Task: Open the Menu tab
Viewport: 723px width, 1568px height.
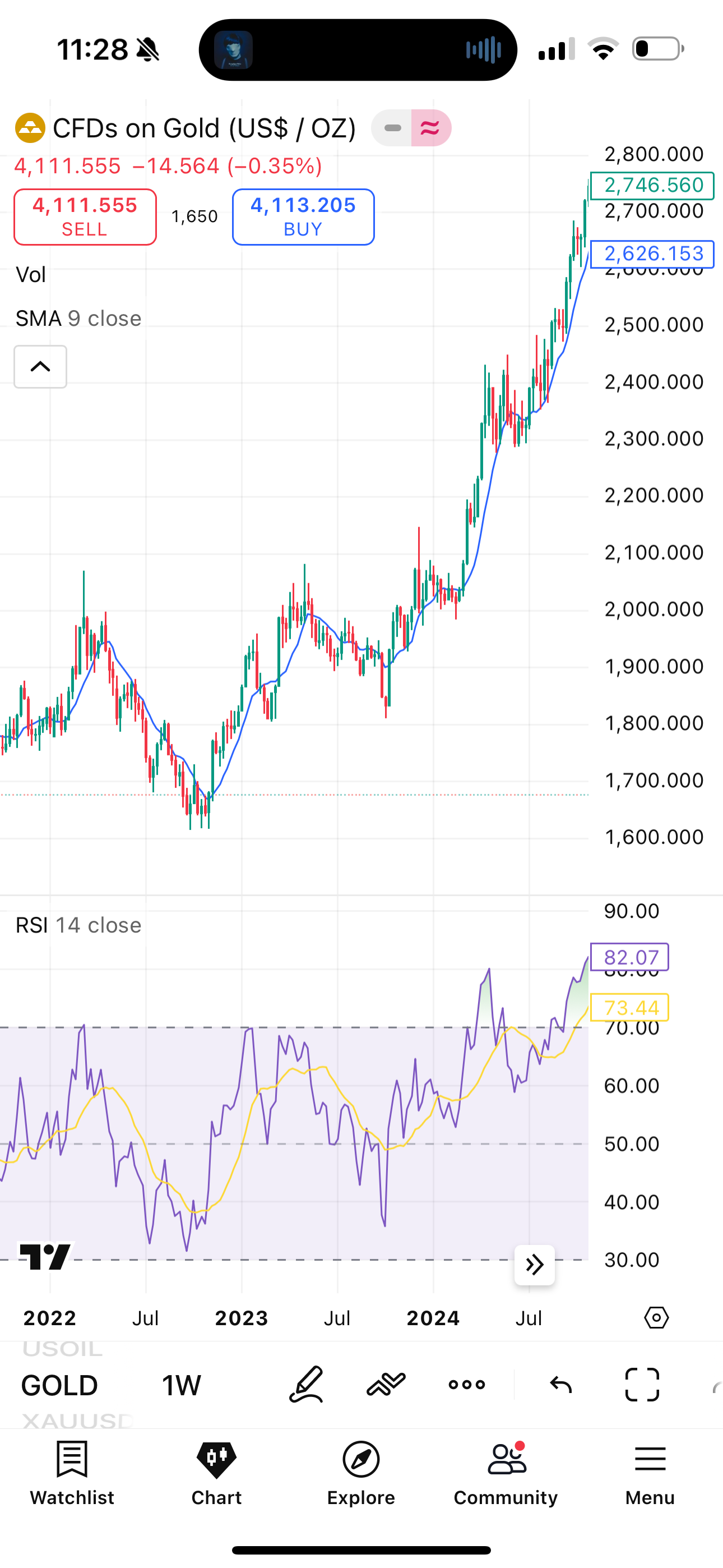Action: point(650,1473)
